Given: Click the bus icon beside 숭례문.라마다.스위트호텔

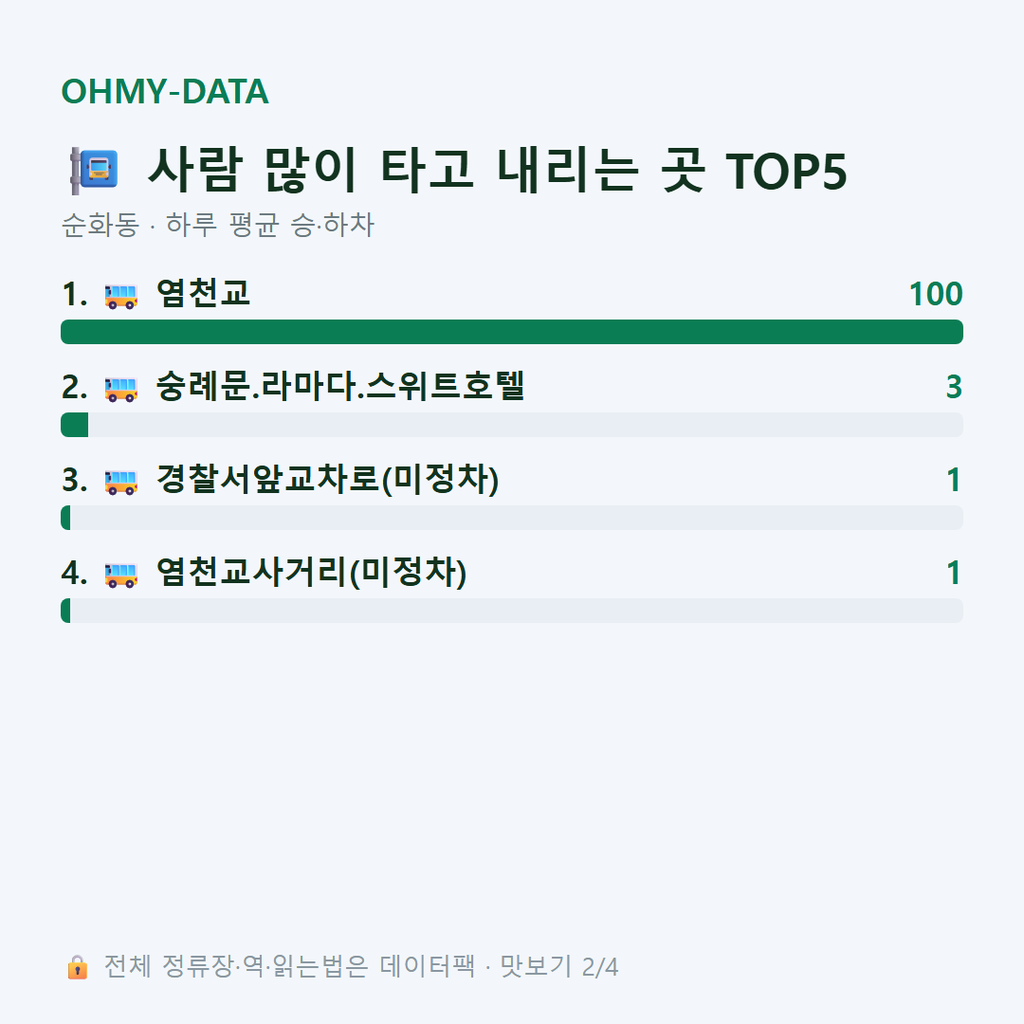Looking at the screenshot, I should tap(121, 389).
